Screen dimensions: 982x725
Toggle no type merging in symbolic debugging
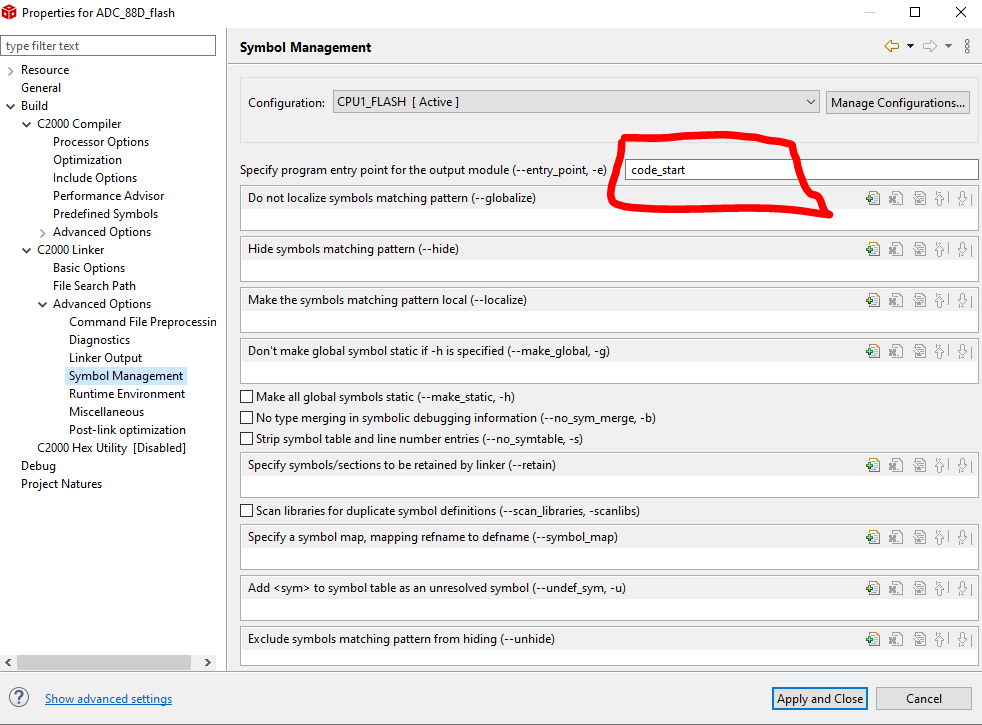click(246, 417)
